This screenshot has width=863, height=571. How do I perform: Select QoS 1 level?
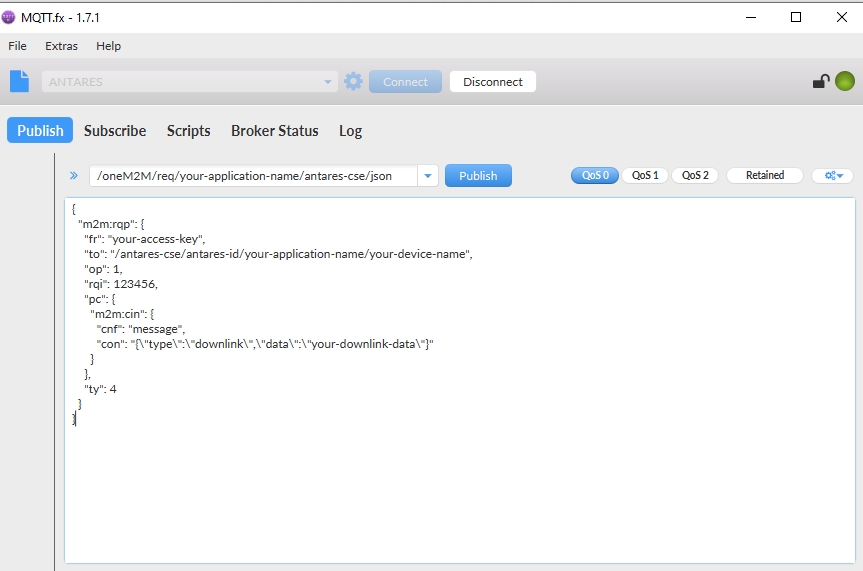pos(644,175)
